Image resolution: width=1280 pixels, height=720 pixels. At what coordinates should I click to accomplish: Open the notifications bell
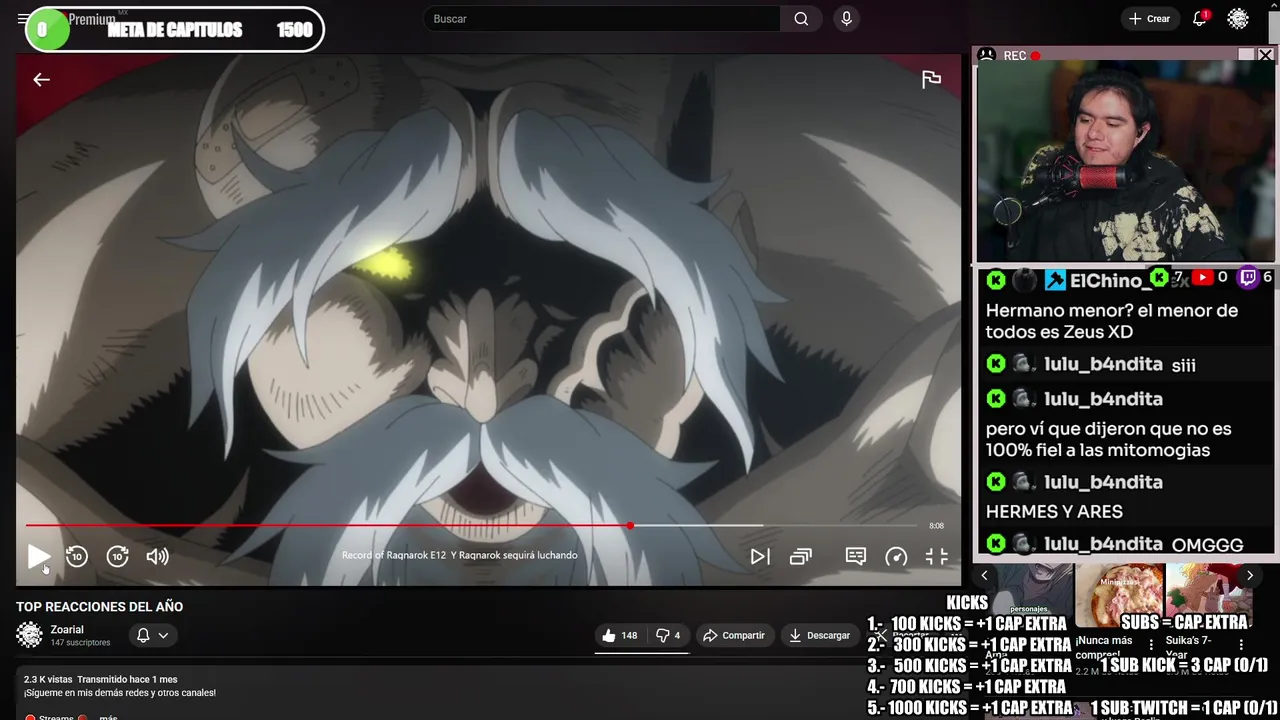point(1199,19)
